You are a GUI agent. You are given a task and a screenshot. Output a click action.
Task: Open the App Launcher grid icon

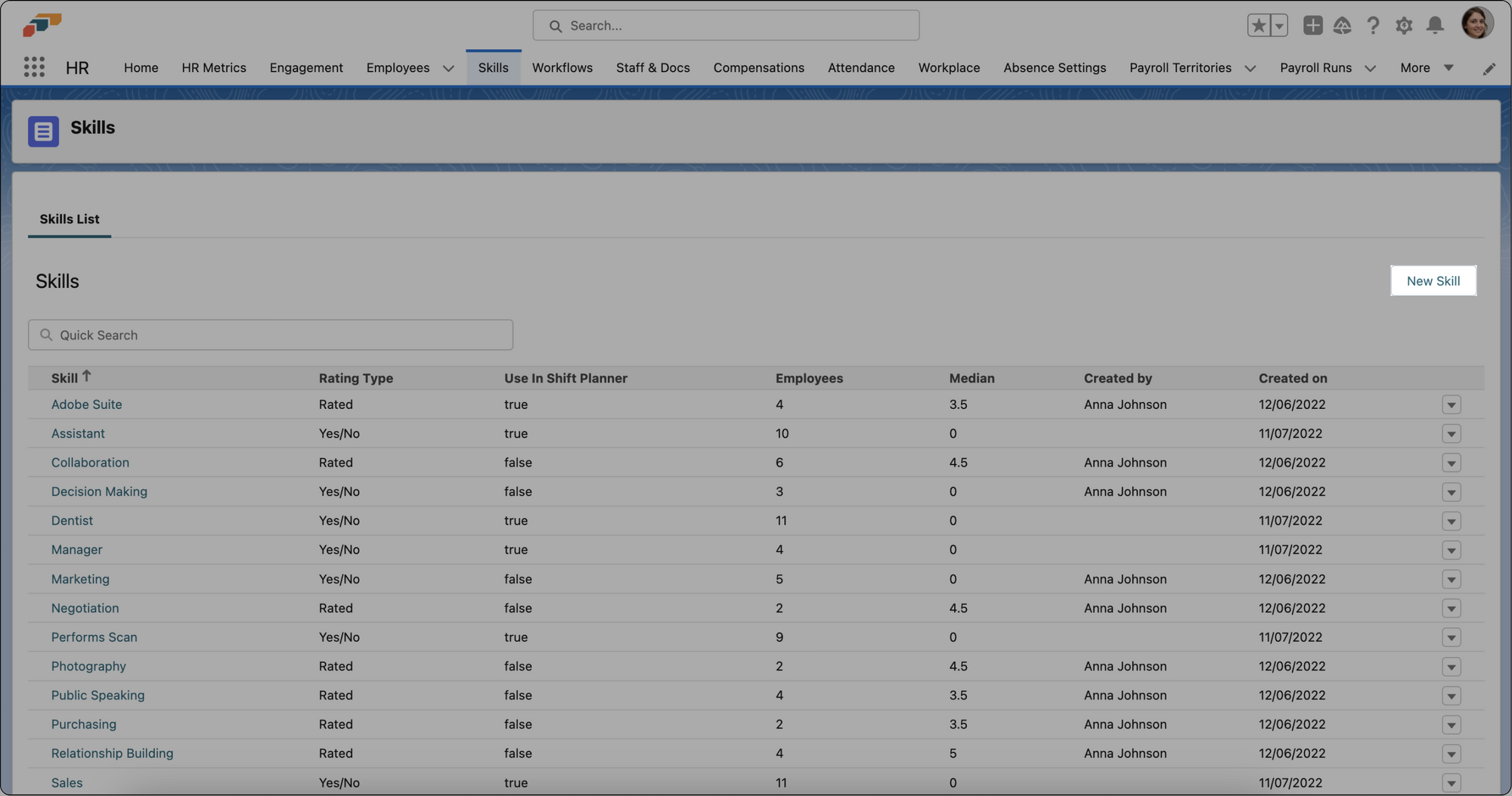pyautogui.click(x=33, y=67)
